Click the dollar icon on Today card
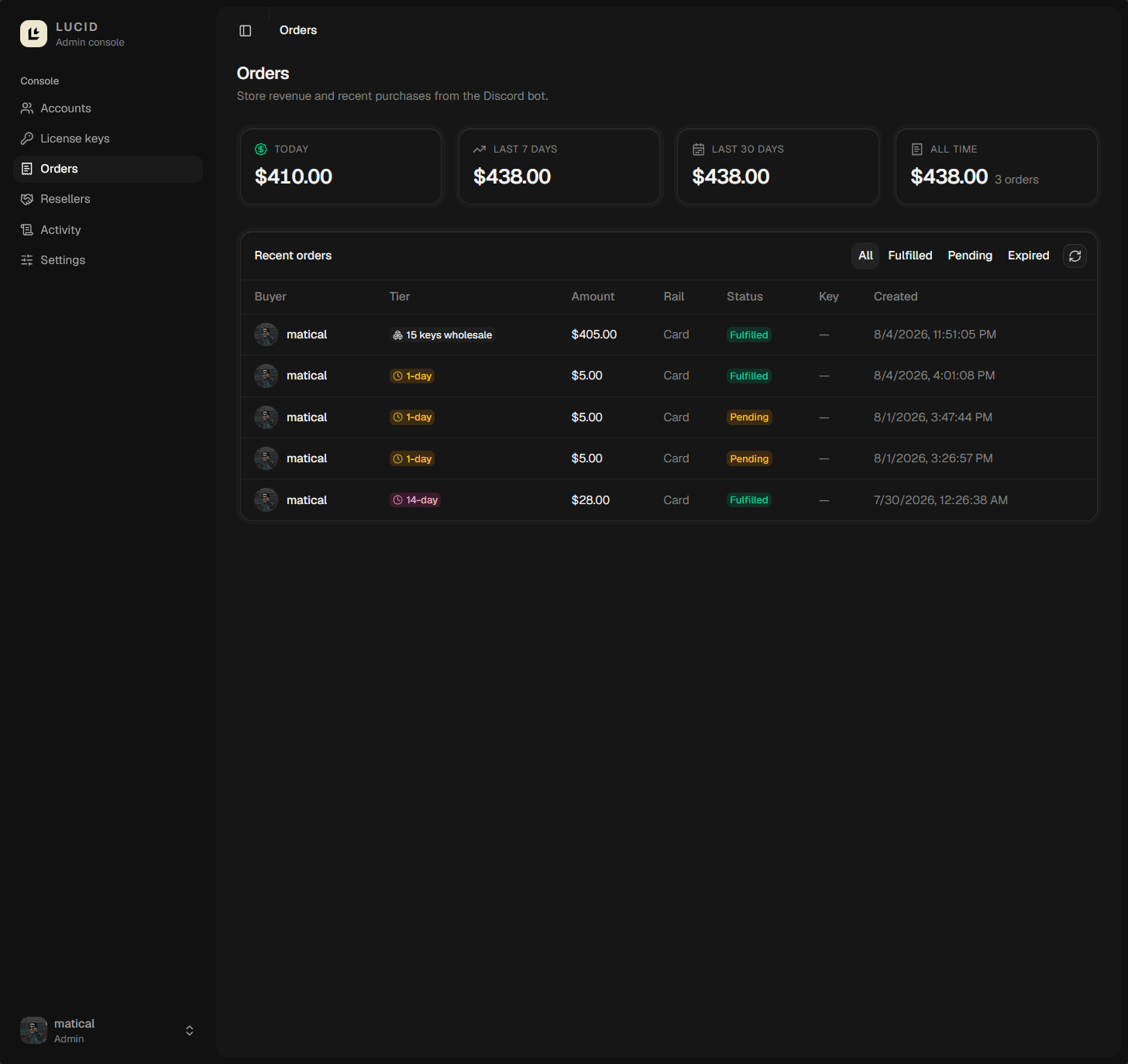This screenshot has height=1064, width=1128. tap(261, 149)
